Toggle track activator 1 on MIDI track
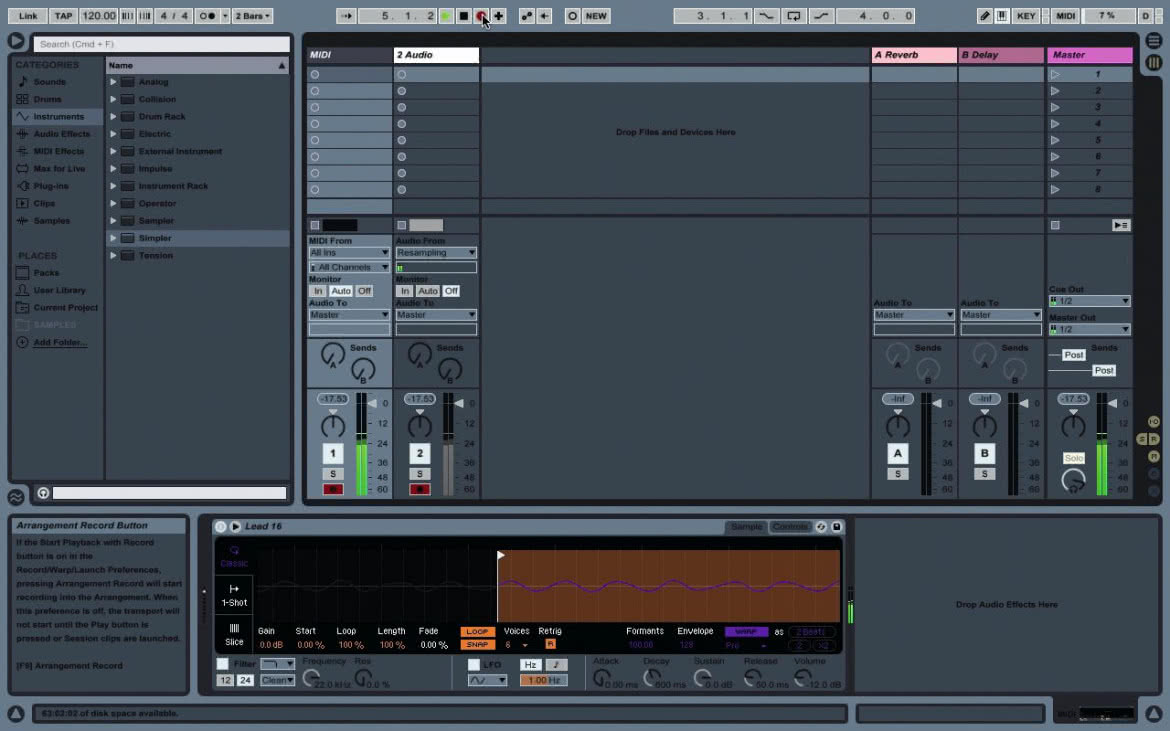1170x731 pixels. point(333,453)
